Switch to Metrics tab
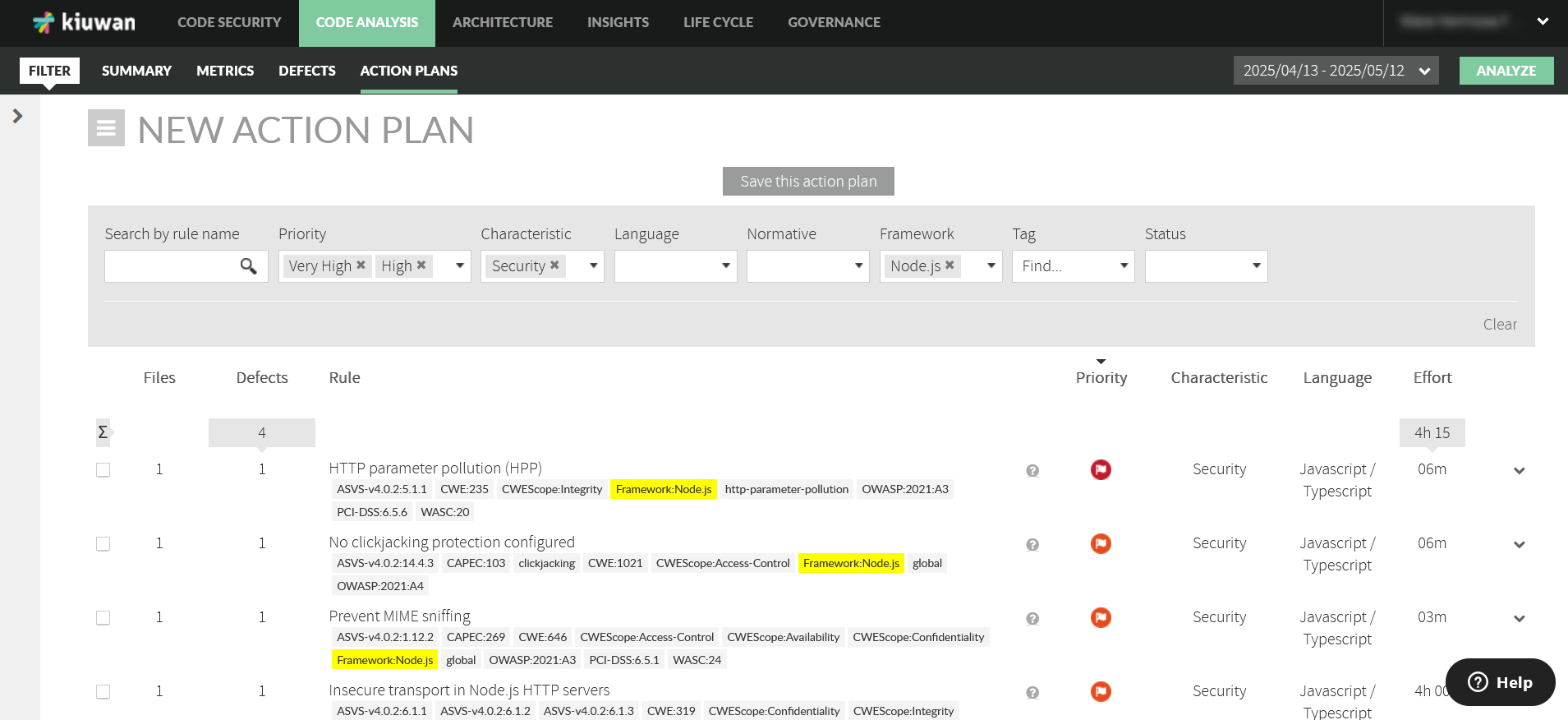The height and width of the screenshot is (720, 1568). coord(225,71)
